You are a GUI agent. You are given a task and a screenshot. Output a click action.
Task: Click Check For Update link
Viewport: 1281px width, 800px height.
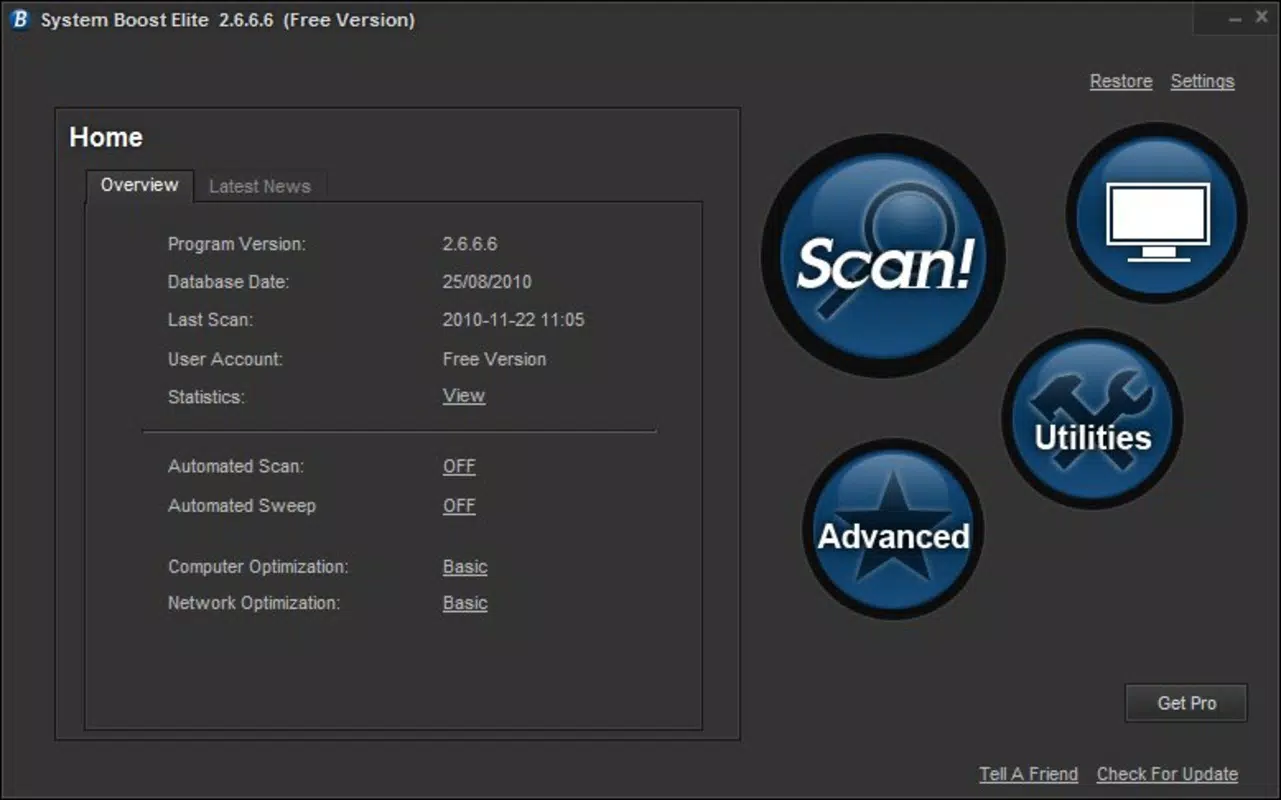[x=1167, y=774]
